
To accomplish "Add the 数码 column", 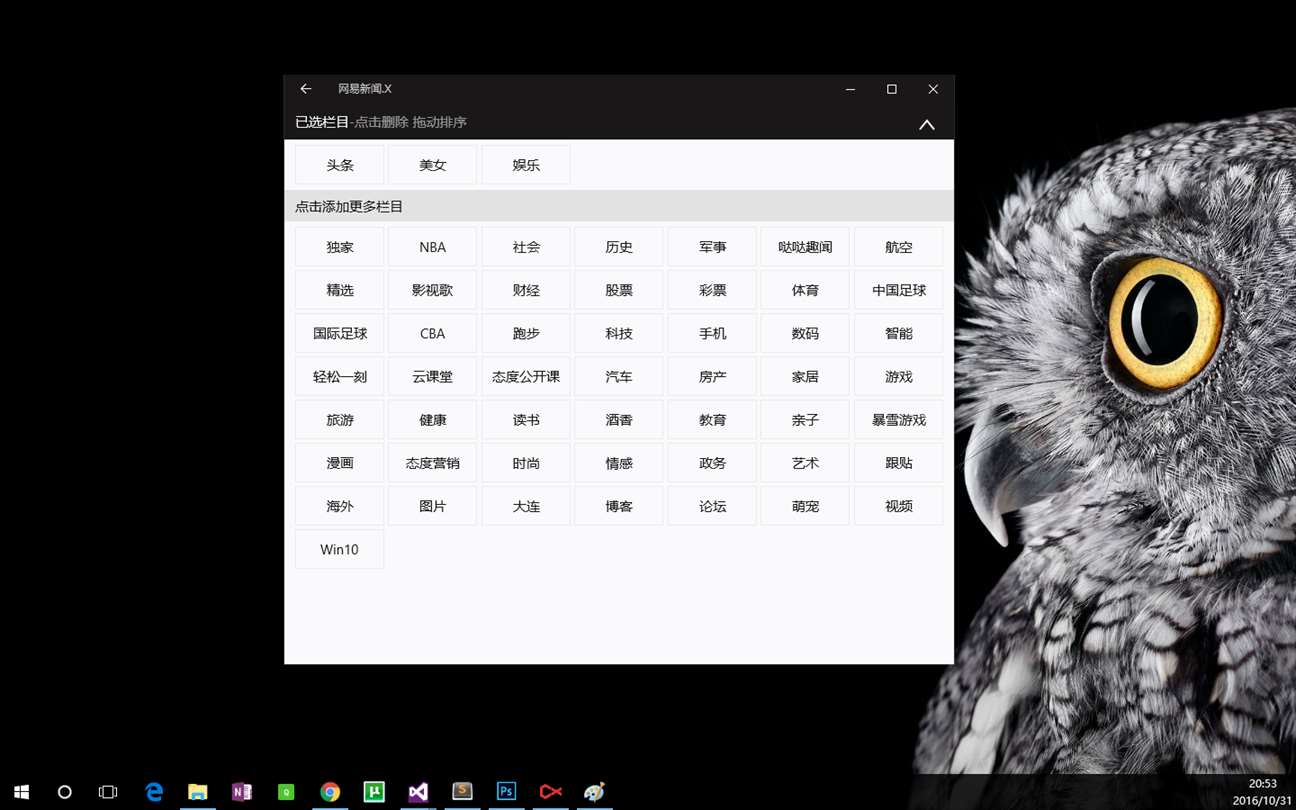I will 805,333.
